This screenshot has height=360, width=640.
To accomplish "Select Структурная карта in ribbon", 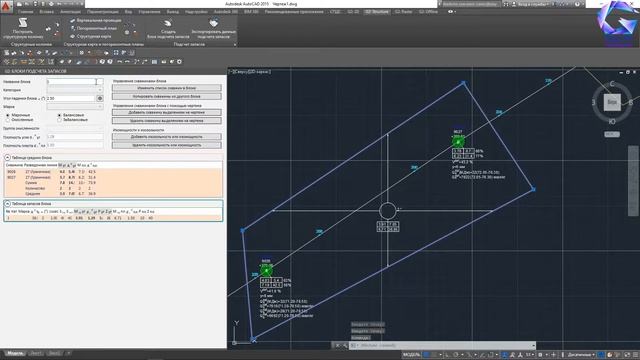I will click(x=91, y=36).
